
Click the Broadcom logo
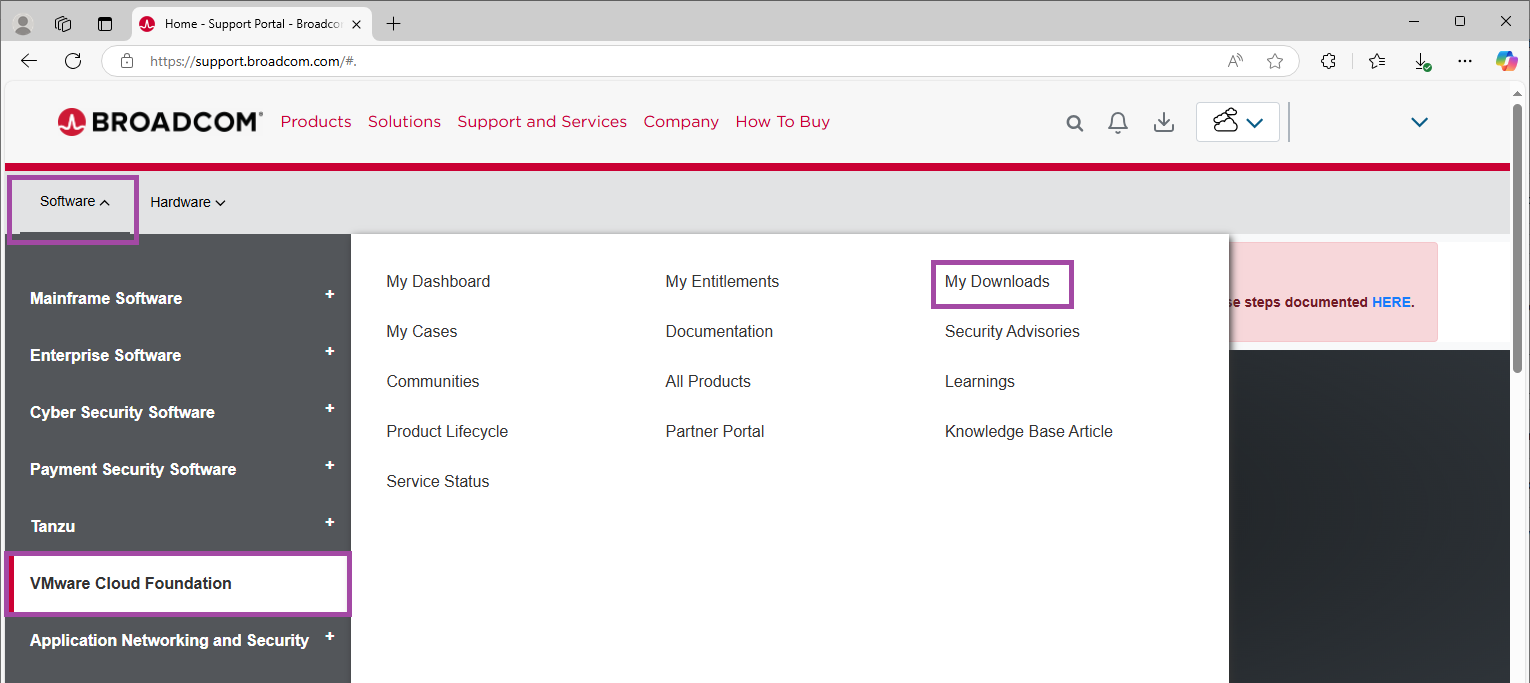pos(160,122)
